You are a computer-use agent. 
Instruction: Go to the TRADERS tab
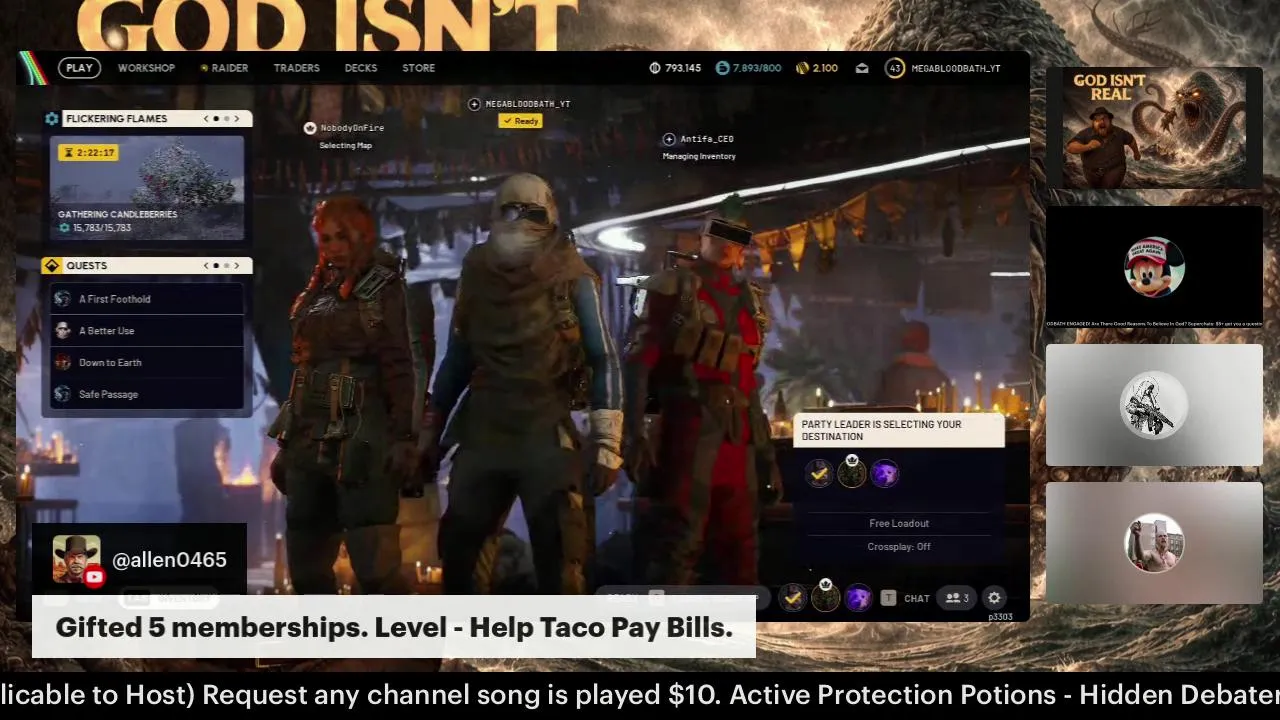(x=296, y=68)
